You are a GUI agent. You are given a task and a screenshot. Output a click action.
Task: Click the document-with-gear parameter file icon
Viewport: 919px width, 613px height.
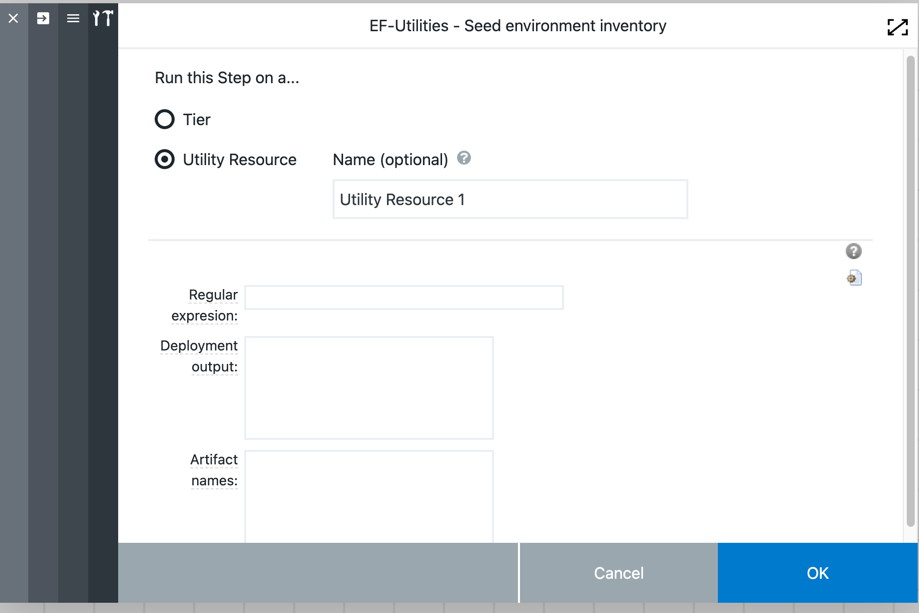click(853, 277)
